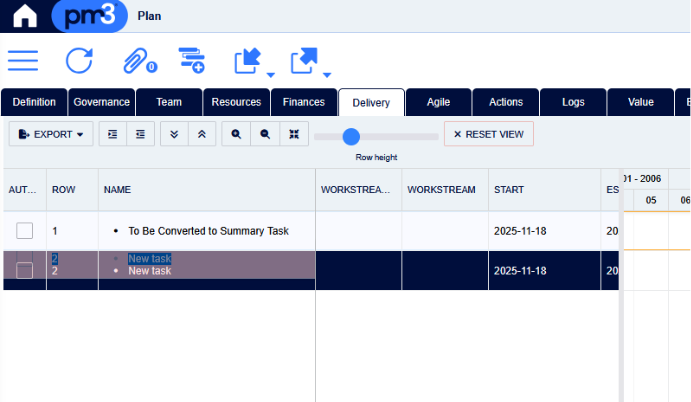
Task: Toggle the checkbox on the New task row
Action: [x=25, y=270]
